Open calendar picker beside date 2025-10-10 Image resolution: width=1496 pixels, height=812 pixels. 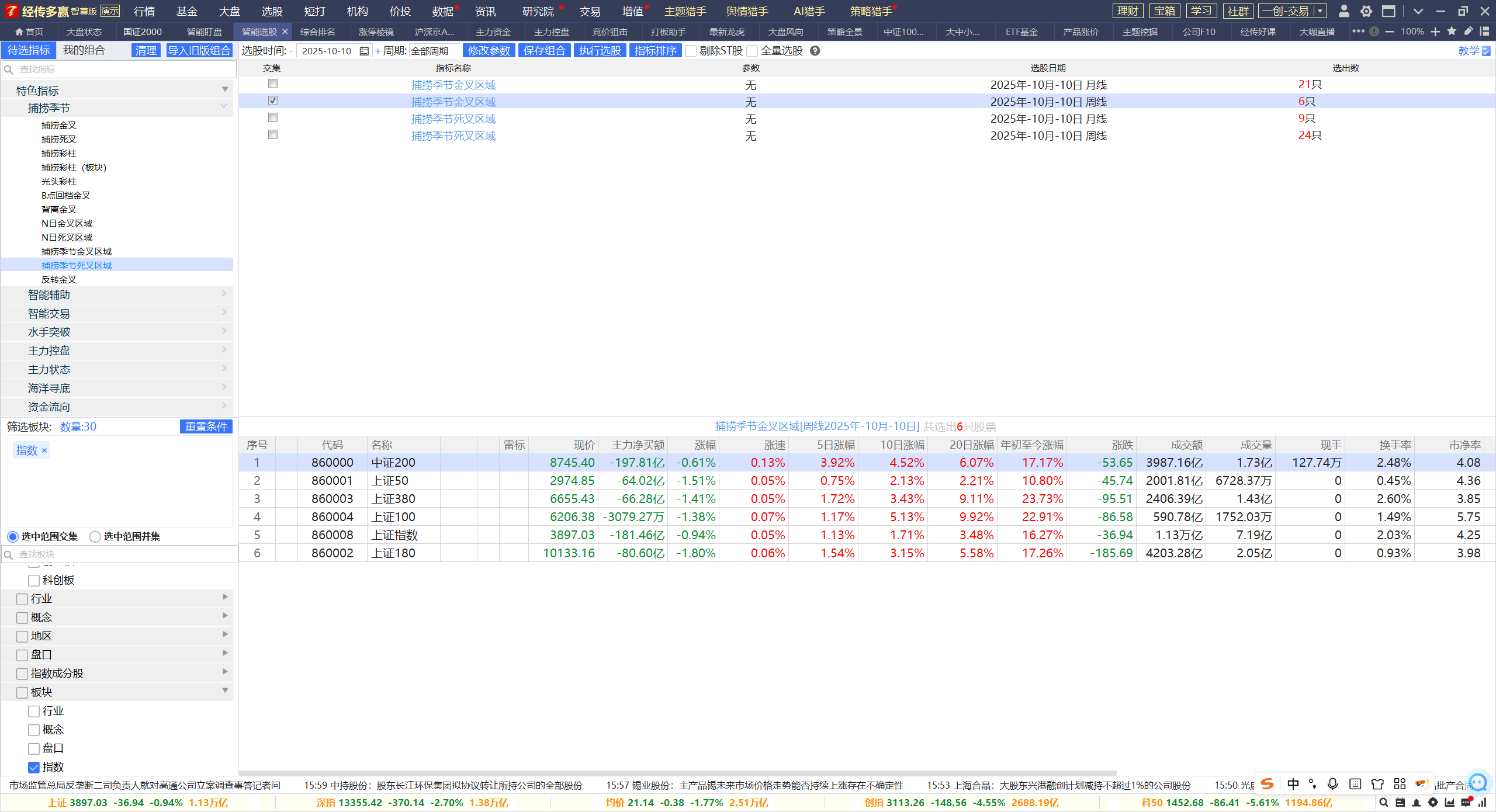pyautogui.click(x=364, y=51)
